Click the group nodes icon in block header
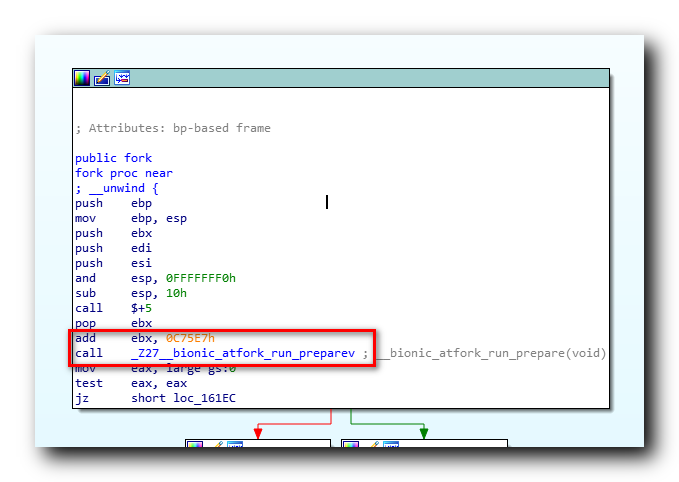The height and width of the screenshot is (482, 679). [x=122, y=78]
